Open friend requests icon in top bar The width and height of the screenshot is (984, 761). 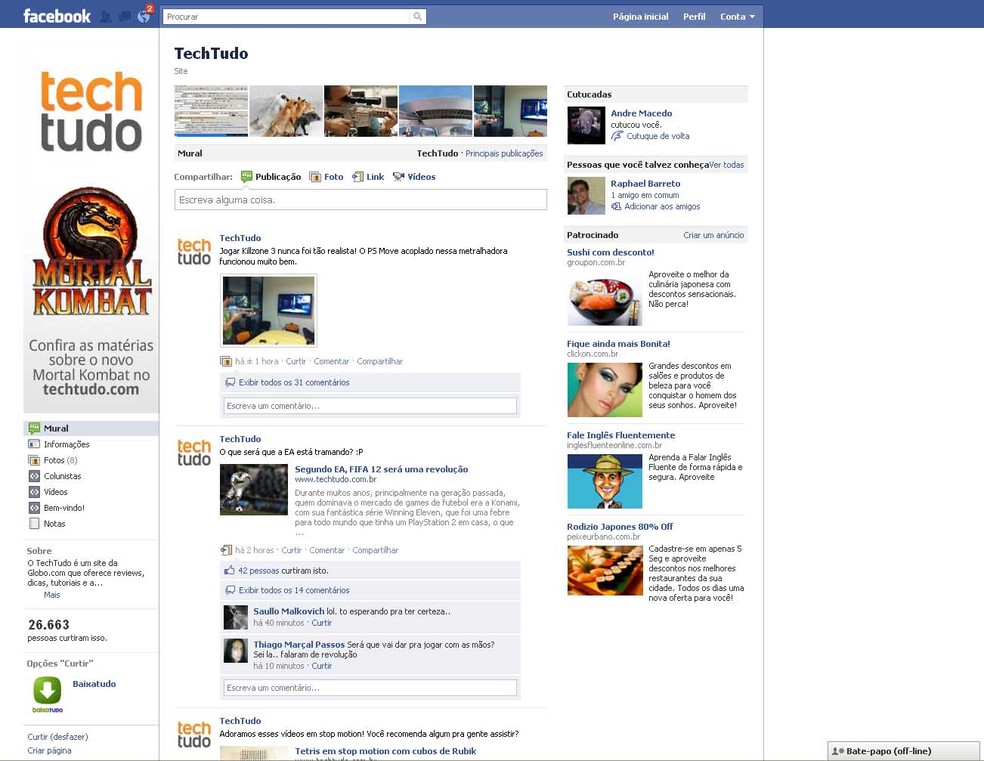pyautogui.click(x=107, y=15)
